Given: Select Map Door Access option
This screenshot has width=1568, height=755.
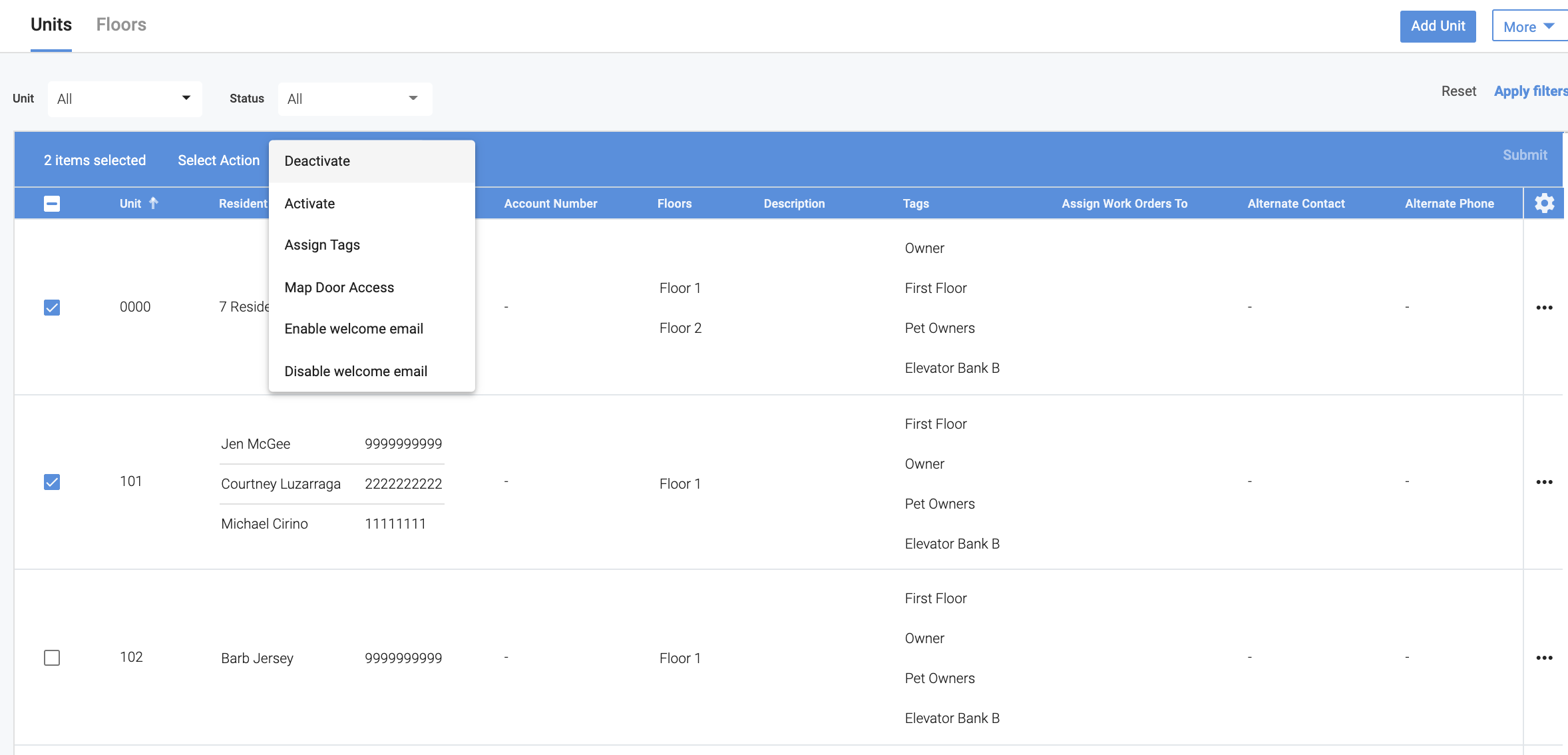Looking at the screenshot, I should [339, 288].
